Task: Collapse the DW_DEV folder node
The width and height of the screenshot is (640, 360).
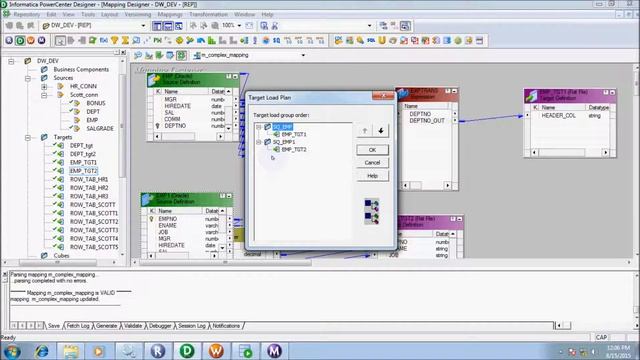Action: 11,61
